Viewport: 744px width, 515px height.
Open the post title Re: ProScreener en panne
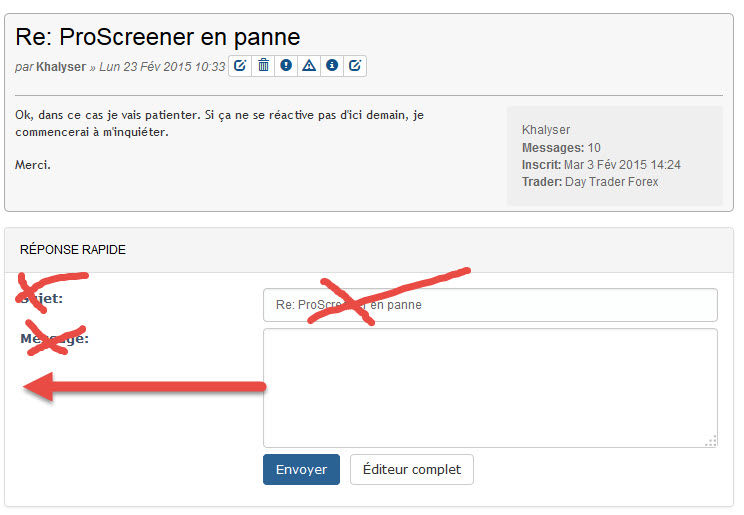(x=158, y=37)
